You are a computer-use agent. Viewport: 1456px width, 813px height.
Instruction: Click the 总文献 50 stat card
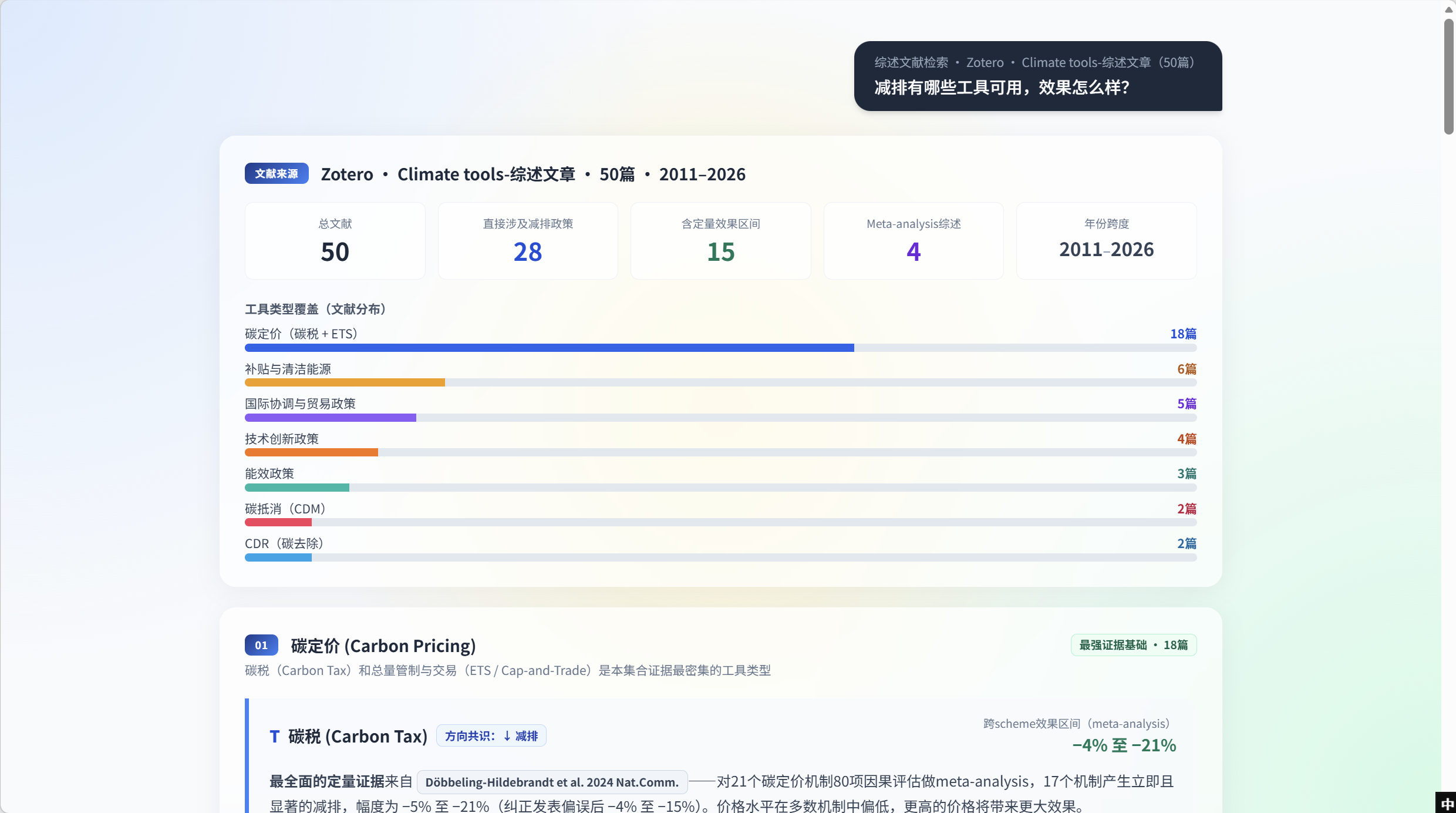335,241
